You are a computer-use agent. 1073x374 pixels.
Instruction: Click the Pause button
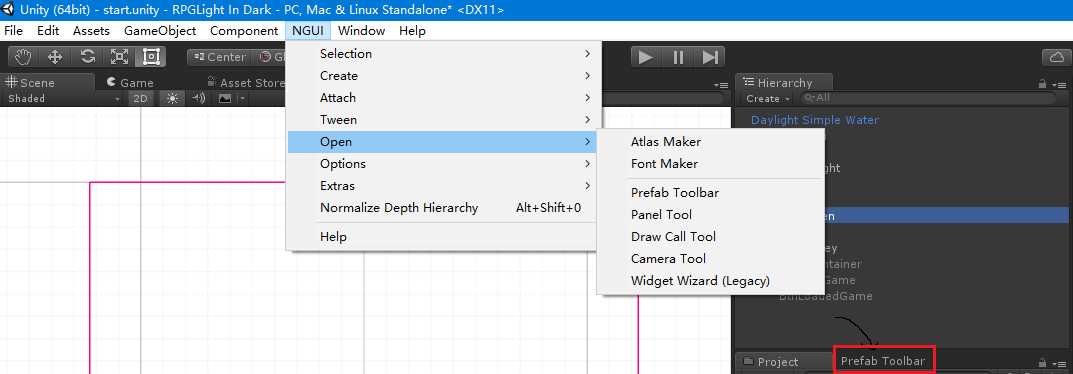[x=677, y=57]
